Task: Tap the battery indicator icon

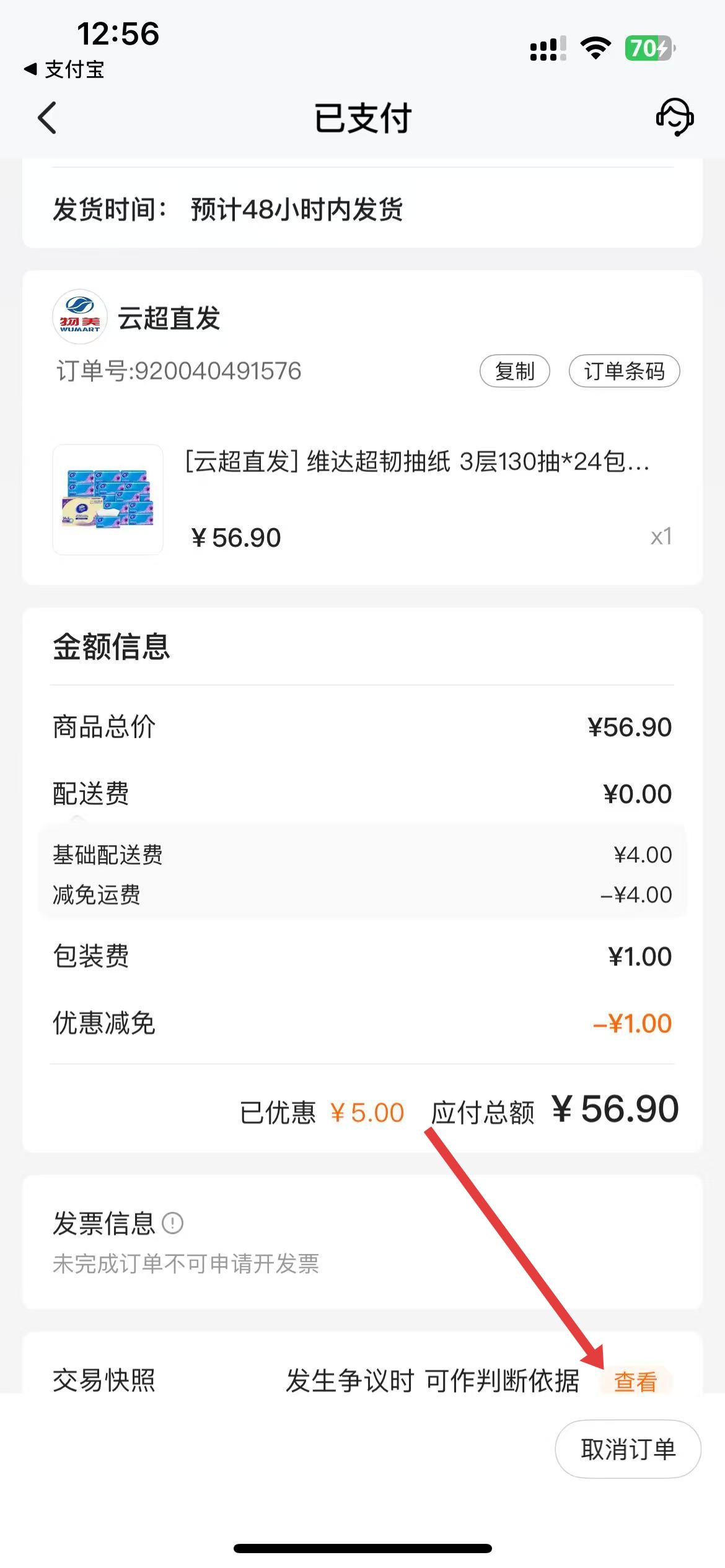Action: (649, 48)
